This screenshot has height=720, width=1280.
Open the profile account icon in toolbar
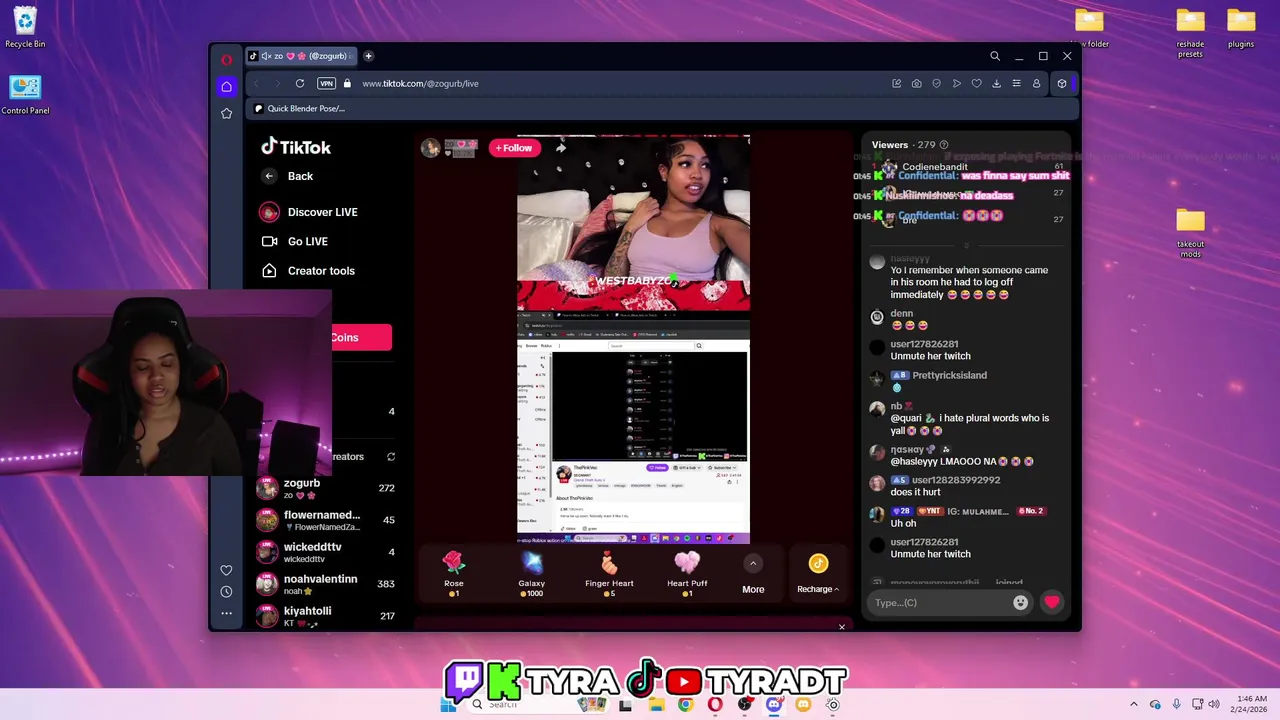click(x=1037, y=83)
